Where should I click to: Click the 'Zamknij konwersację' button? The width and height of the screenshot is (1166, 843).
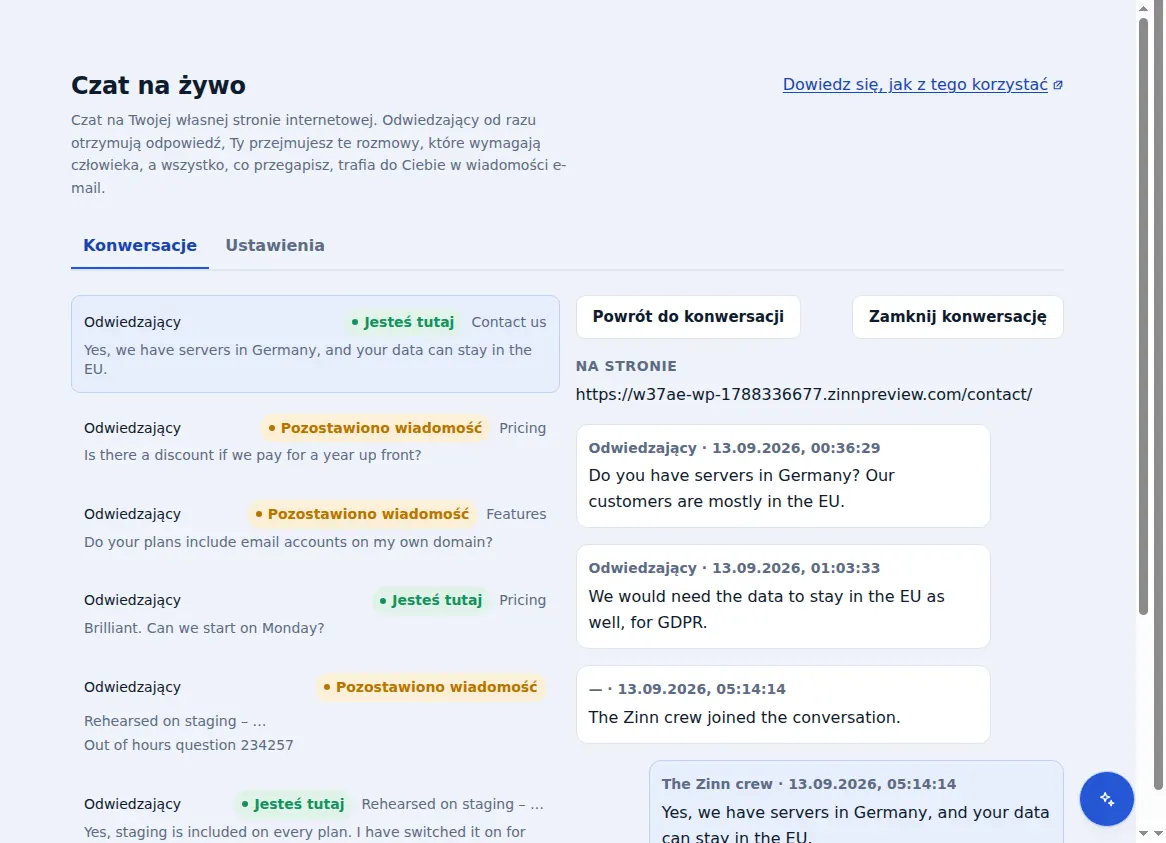coord(957,317)
